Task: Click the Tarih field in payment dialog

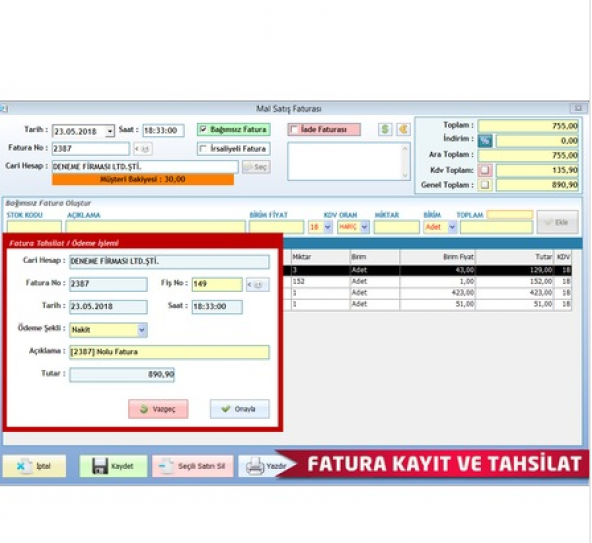Action: click(108, 307)
